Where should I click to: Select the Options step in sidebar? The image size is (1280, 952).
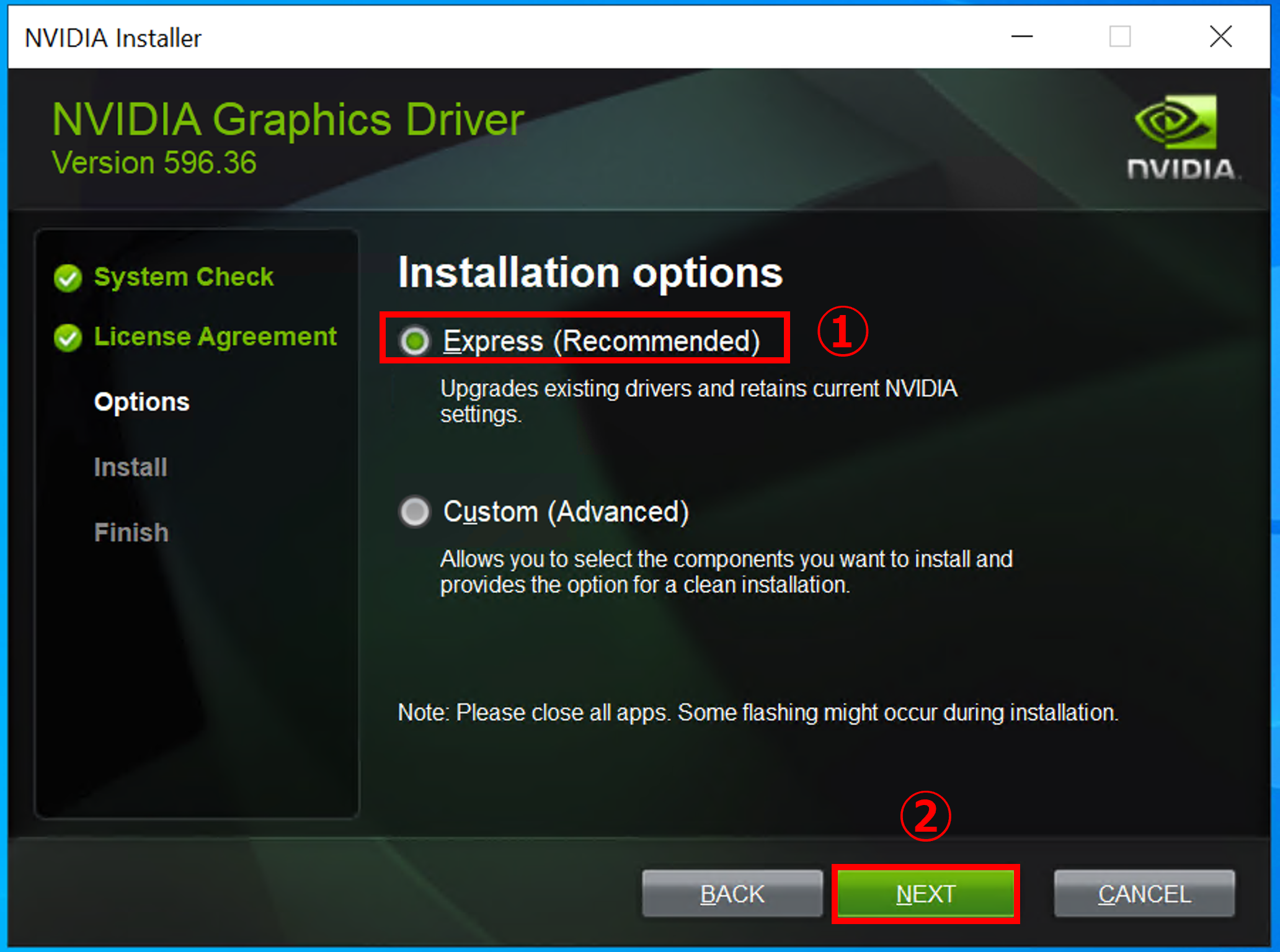(142, 403)
